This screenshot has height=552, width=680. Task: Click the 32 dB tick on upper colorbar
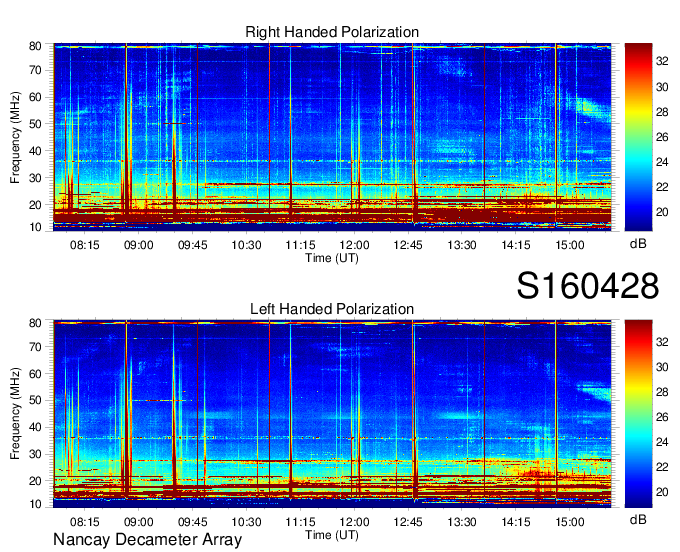pyautogui.click(x=662, y=62)
